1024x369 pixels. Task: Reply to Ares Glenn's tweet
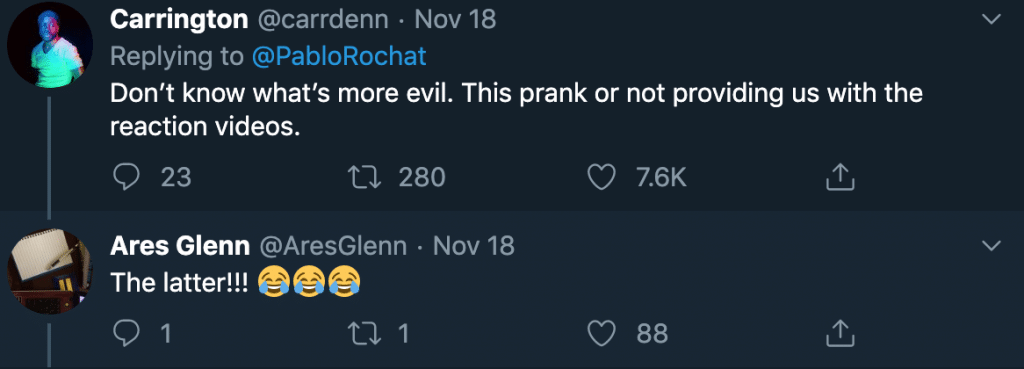tap(125, 334)
